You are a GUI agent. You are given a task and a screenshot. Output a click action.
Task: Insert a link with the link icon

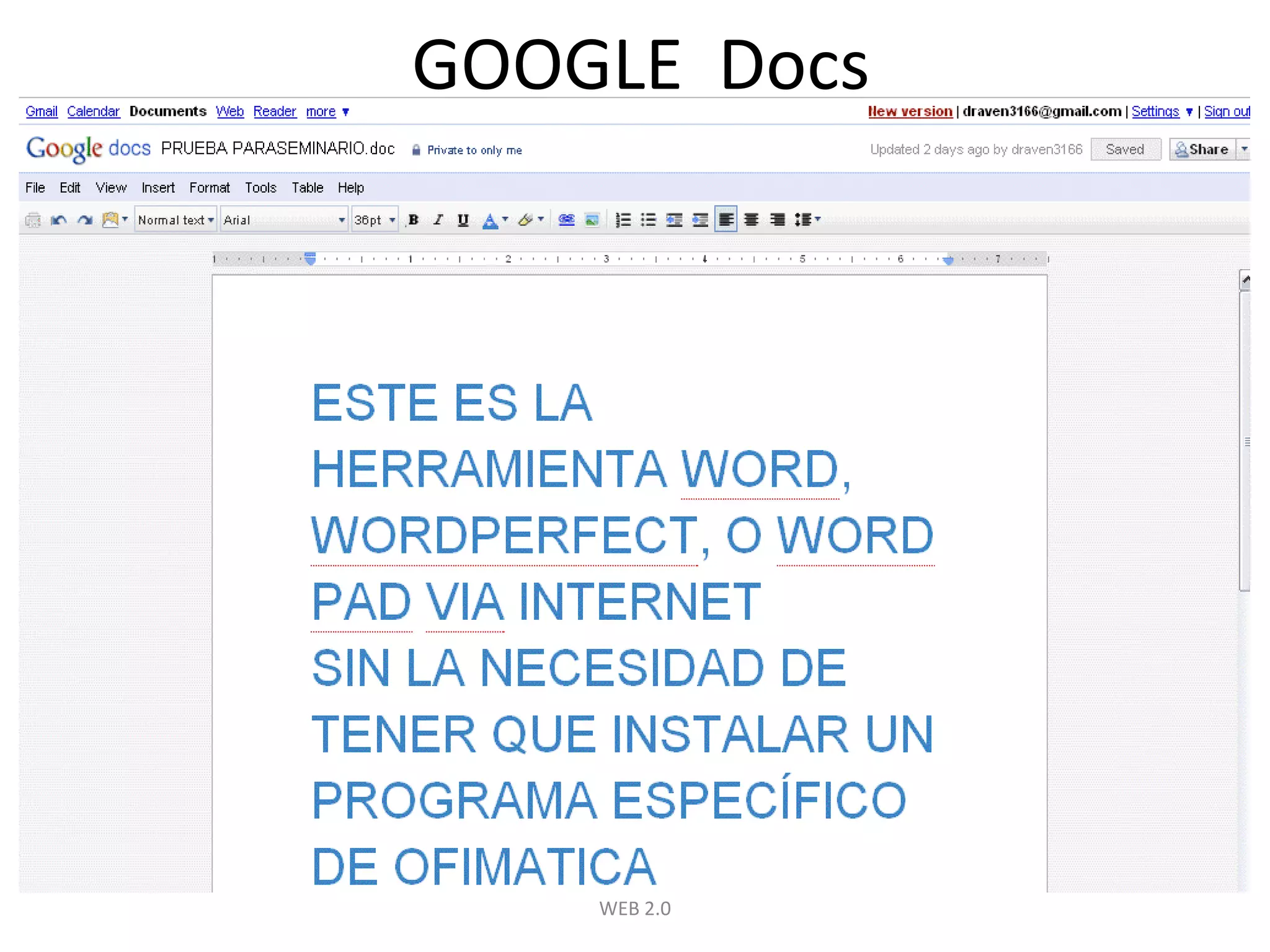(566, 220)
